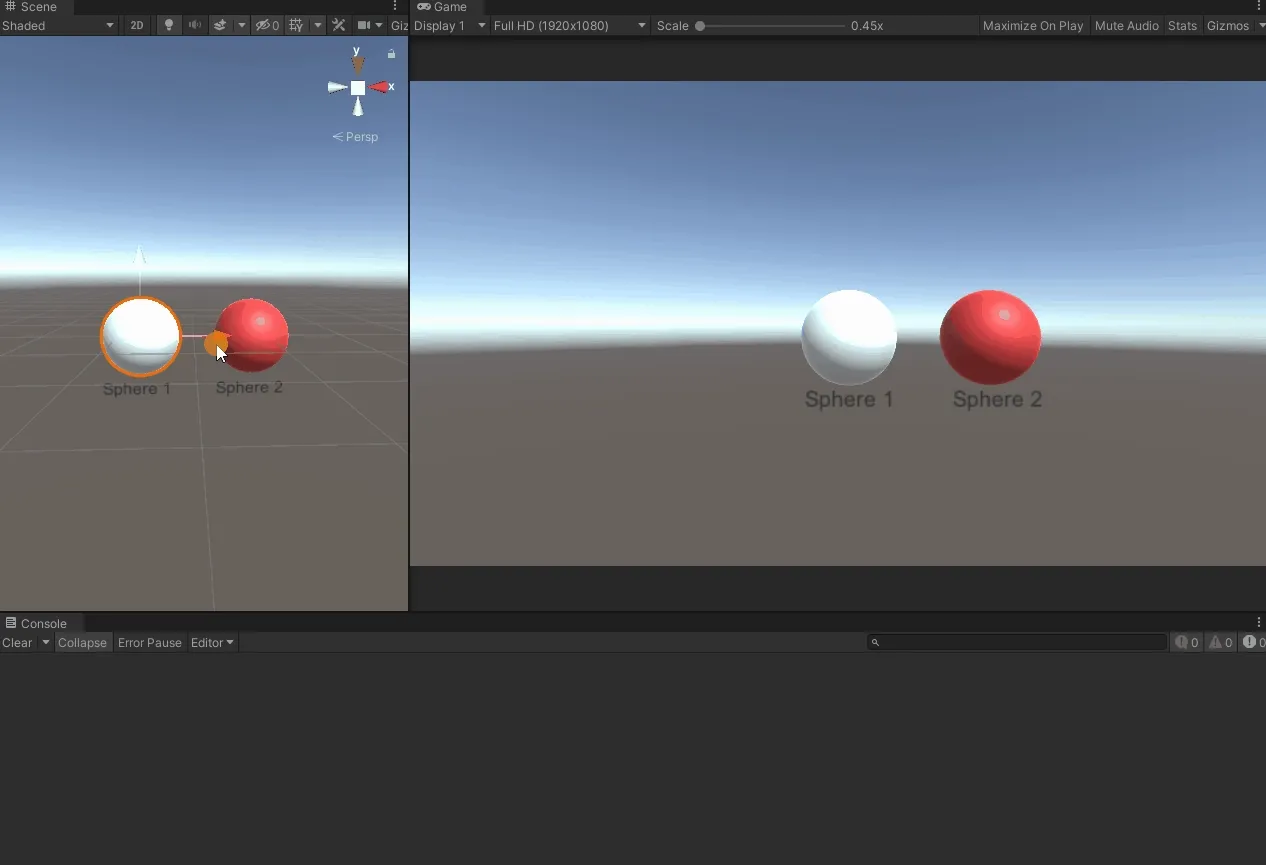
Task: Toggle Maximize On Play
Action: click(1033, 25)
